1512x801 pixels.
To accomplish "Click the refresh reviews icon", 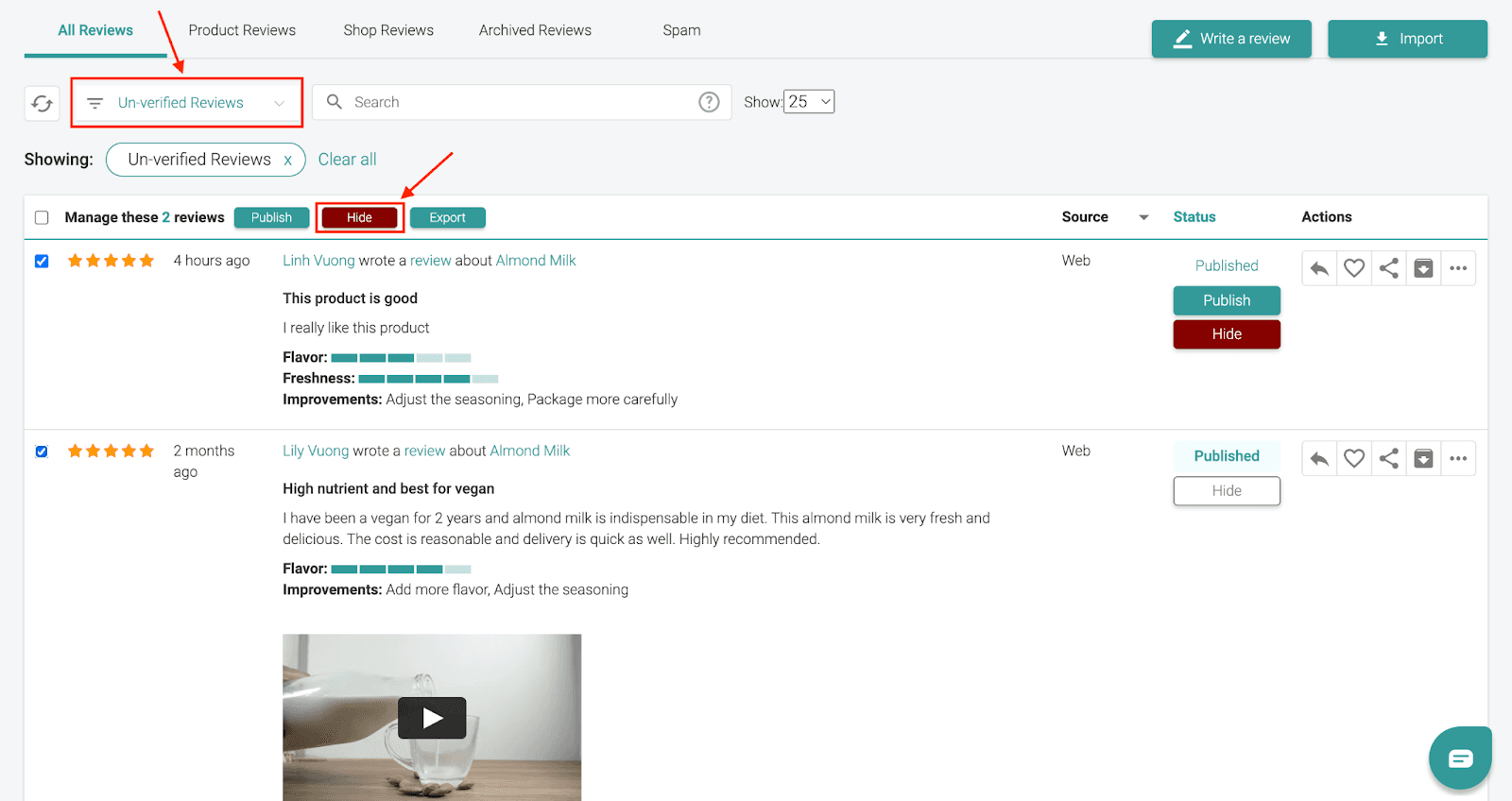I will 43,103.
